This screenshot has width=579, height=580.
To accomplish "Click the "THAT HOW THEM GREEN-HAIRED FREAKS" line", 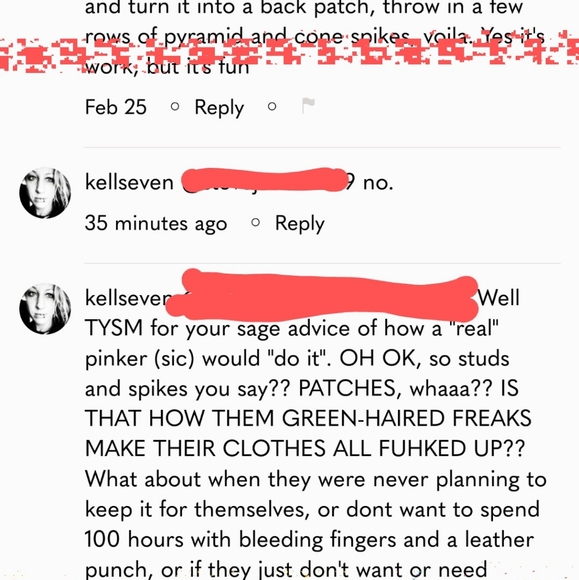I will 308,418.
